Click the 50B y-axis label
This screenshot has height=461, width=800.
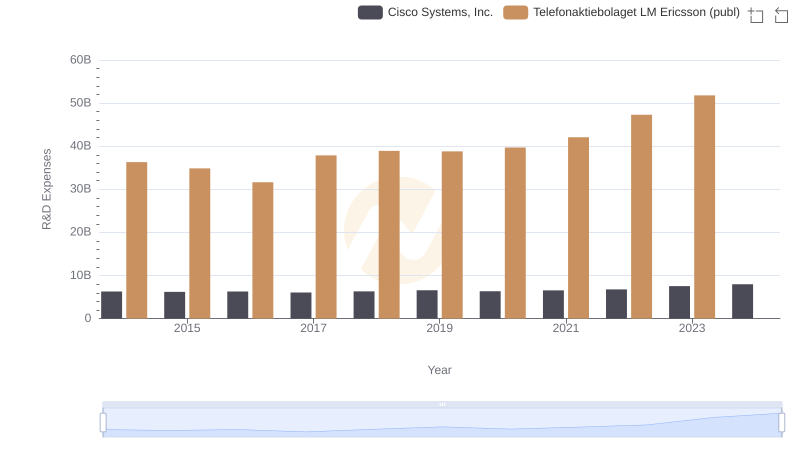pyautogui.click(x=81, y=103)
